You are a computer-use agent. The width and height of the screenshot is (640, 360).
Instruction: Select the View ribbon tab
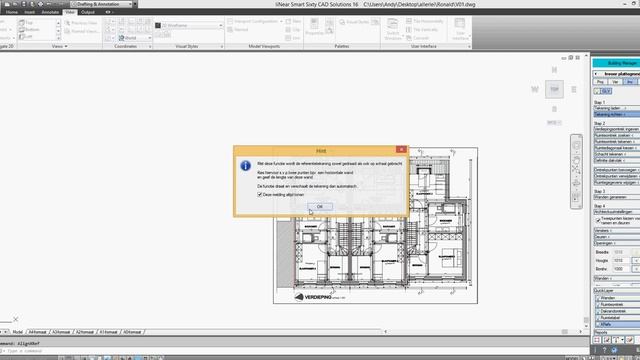point(70,12)
